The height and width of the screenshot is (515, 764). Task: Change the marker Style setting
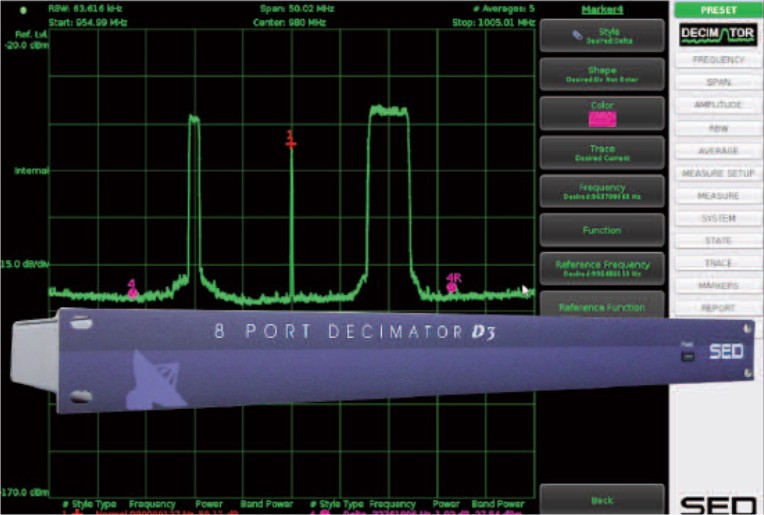click(x=602, y=36)
